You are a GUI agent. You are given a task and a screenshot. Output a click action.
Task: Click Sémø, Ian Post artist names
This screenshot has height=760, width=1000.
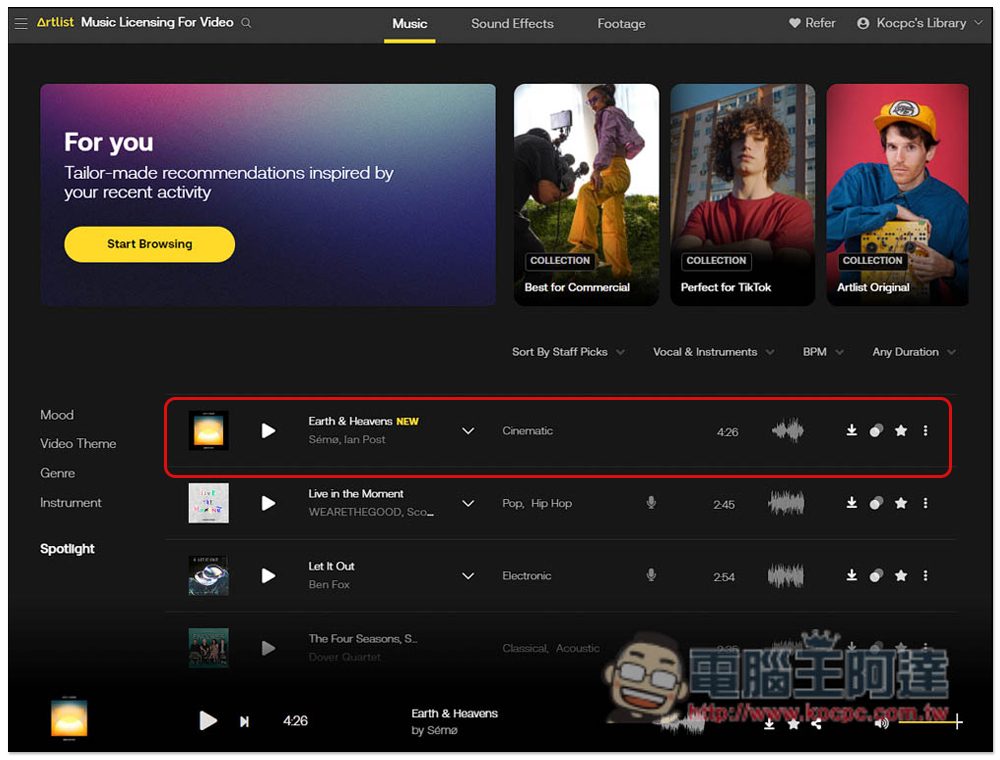[347, 439]
